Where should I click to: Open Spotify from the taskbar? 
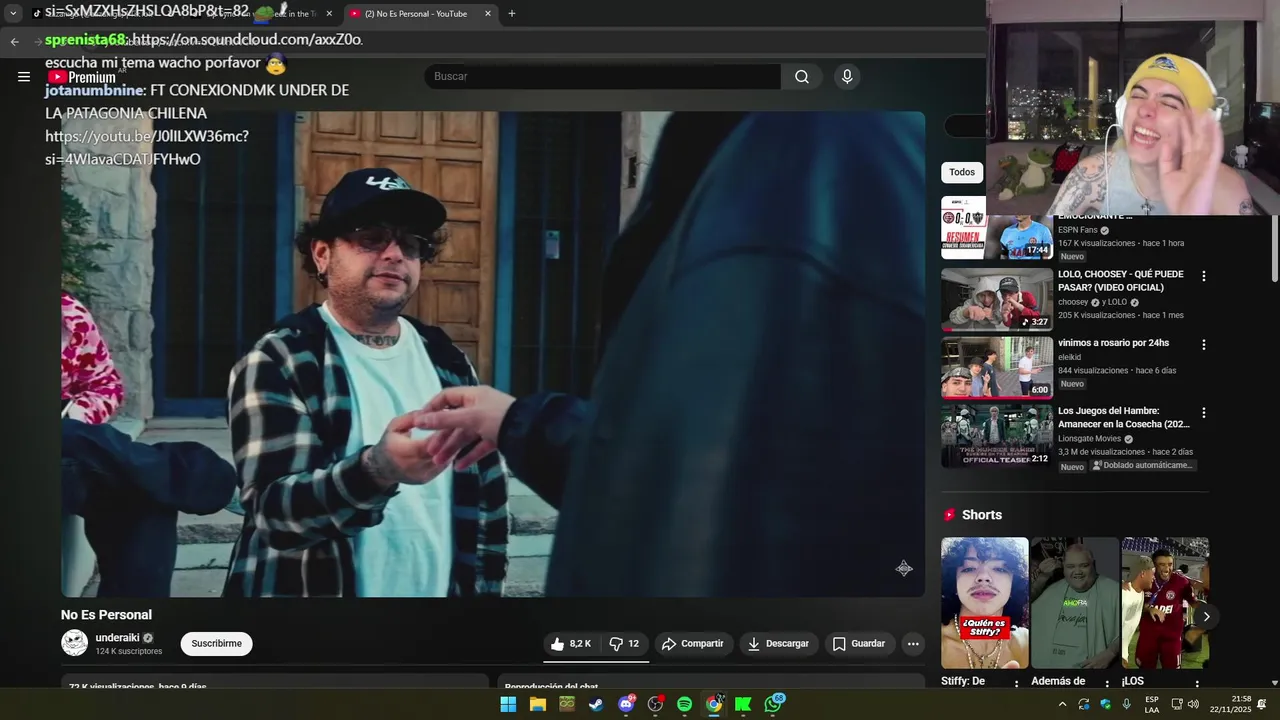point(684,704)
